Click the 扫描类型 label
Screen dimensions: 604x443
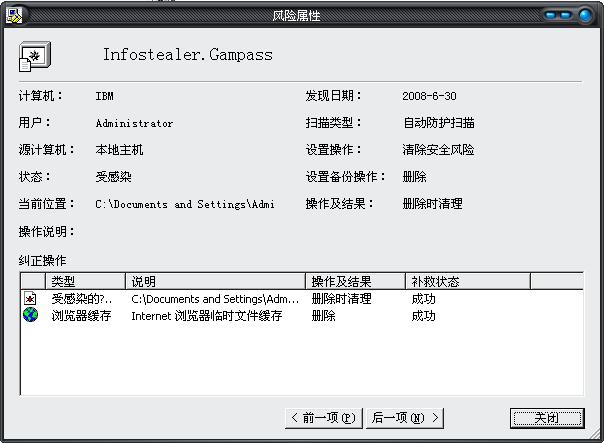(x=333, y=123)
